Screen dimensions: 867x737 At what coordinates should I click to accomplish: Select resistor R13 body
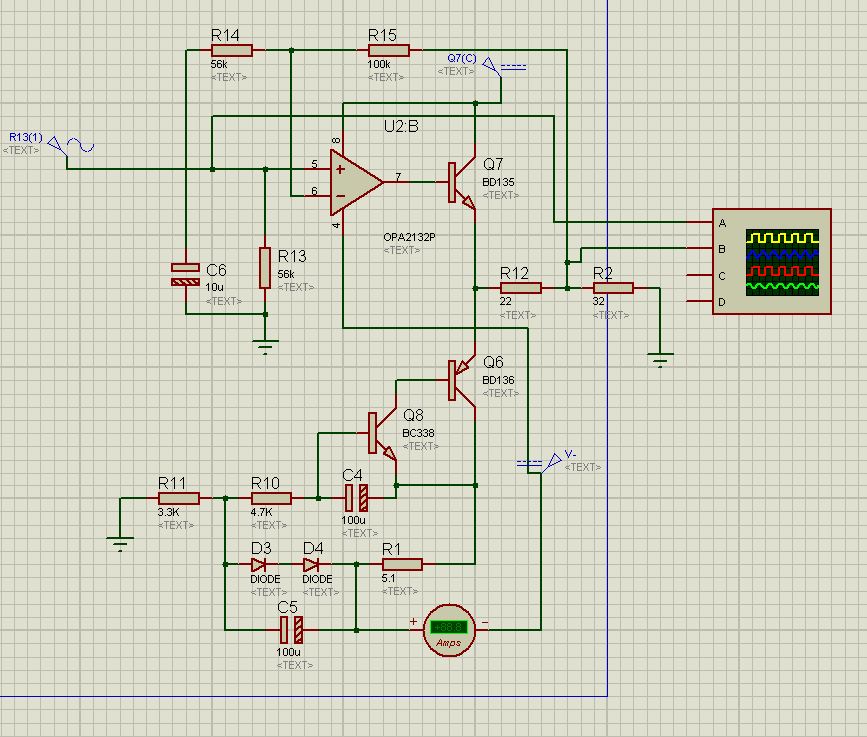265,268
